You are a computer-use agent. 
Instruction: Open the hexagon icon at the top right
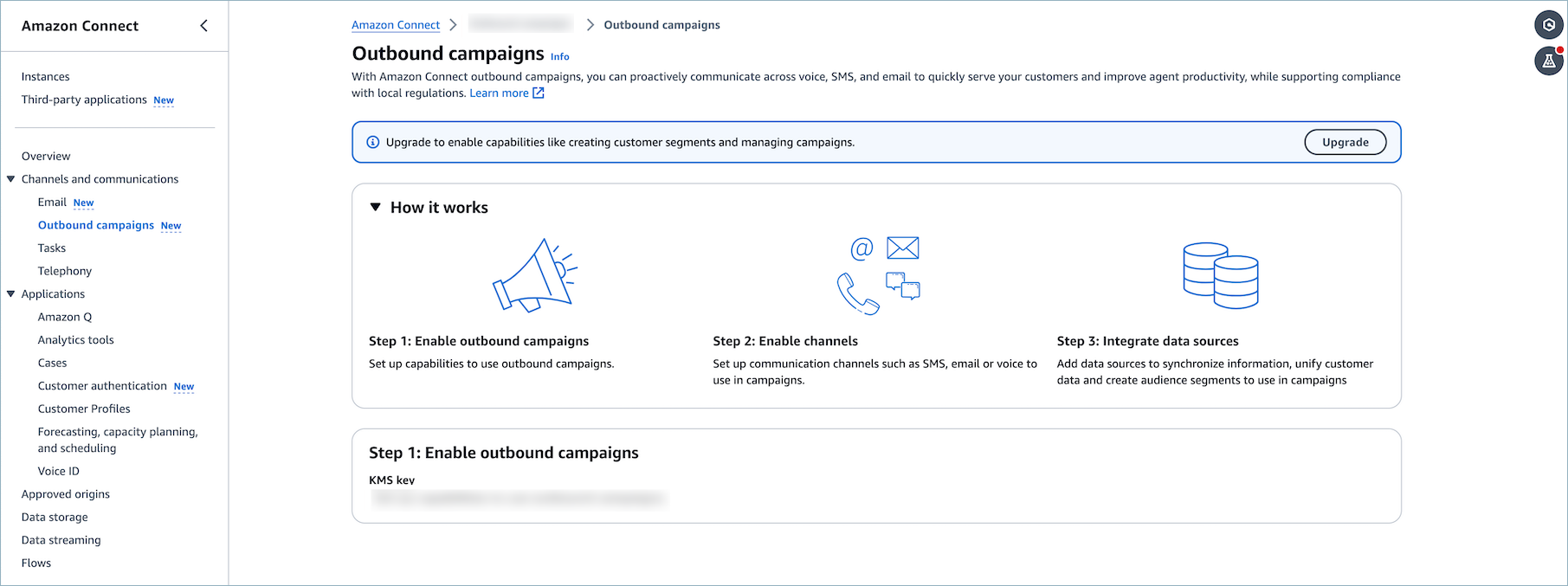[x=1548, y=25]
